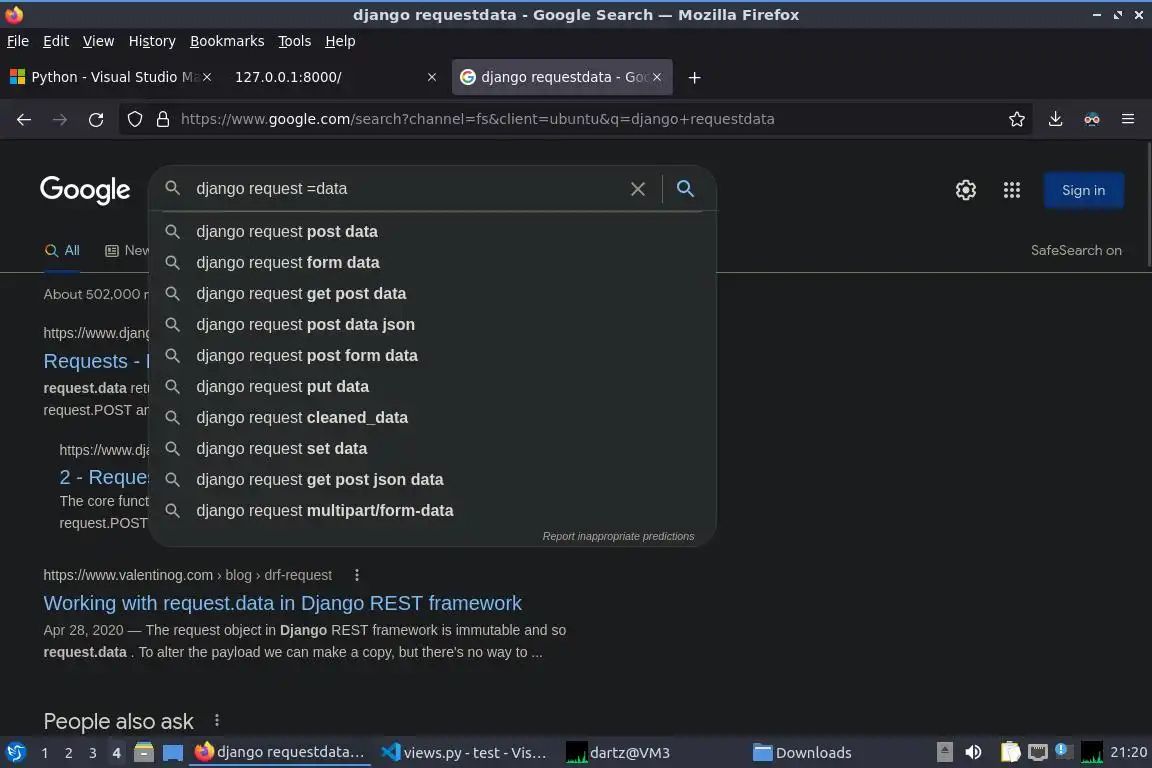
Task: Open the Edit menu
Action: tap(56, 41)
